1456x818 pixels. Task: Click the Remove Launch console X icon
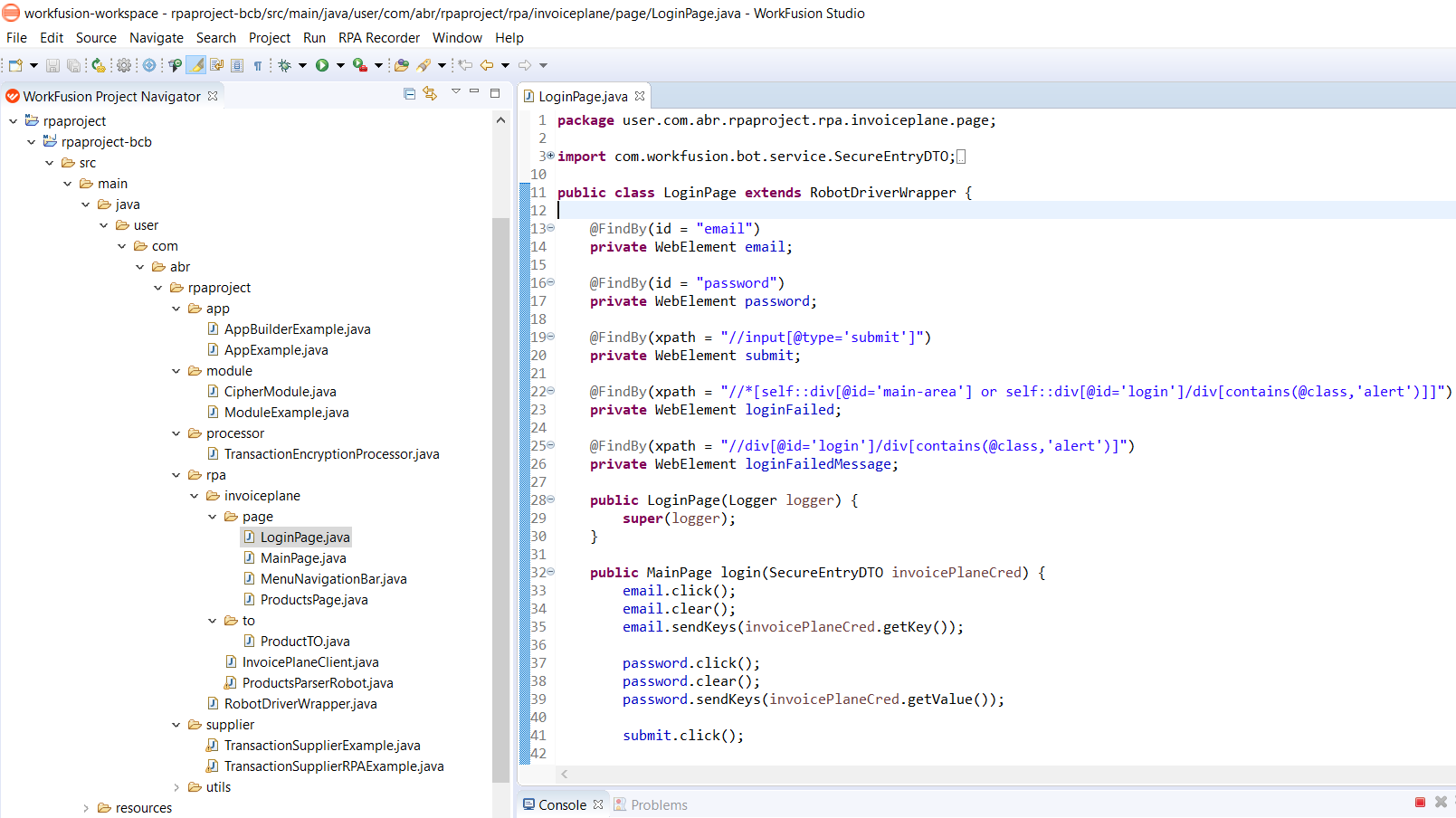[1441, 803]
